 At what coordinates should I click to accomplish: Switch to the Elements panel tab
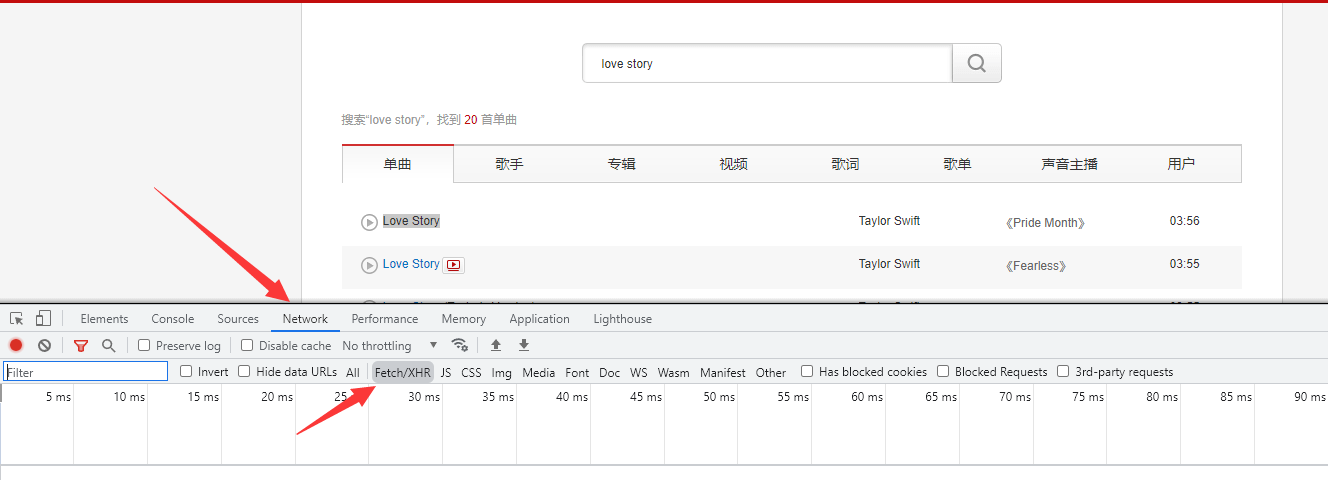104,319
